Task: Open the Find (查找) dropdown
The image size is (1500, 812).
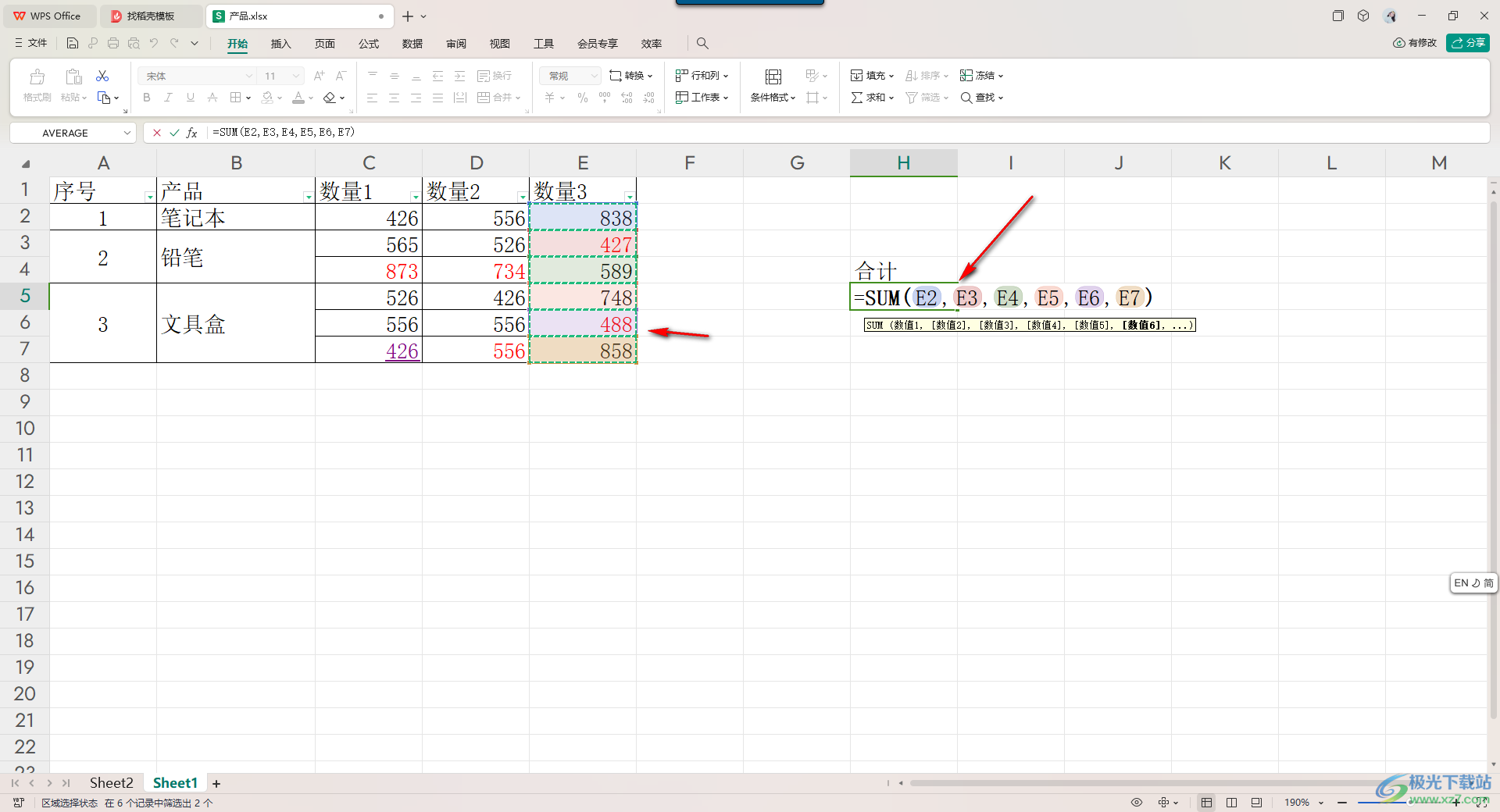Action: [x=982, y=98]
